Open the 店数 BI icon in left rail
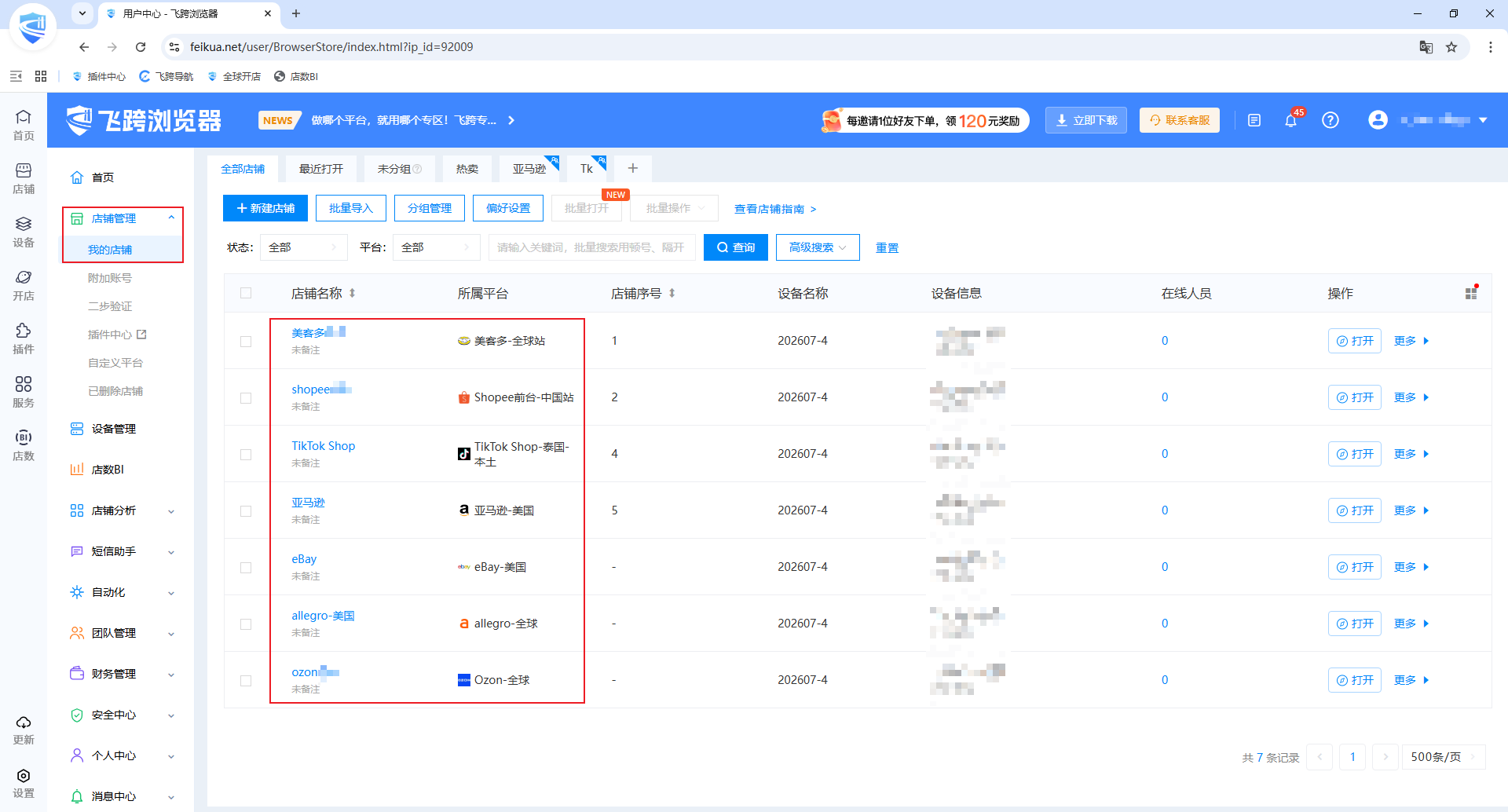The height and width of the screenshot is (812, 1508). point(24,445)
